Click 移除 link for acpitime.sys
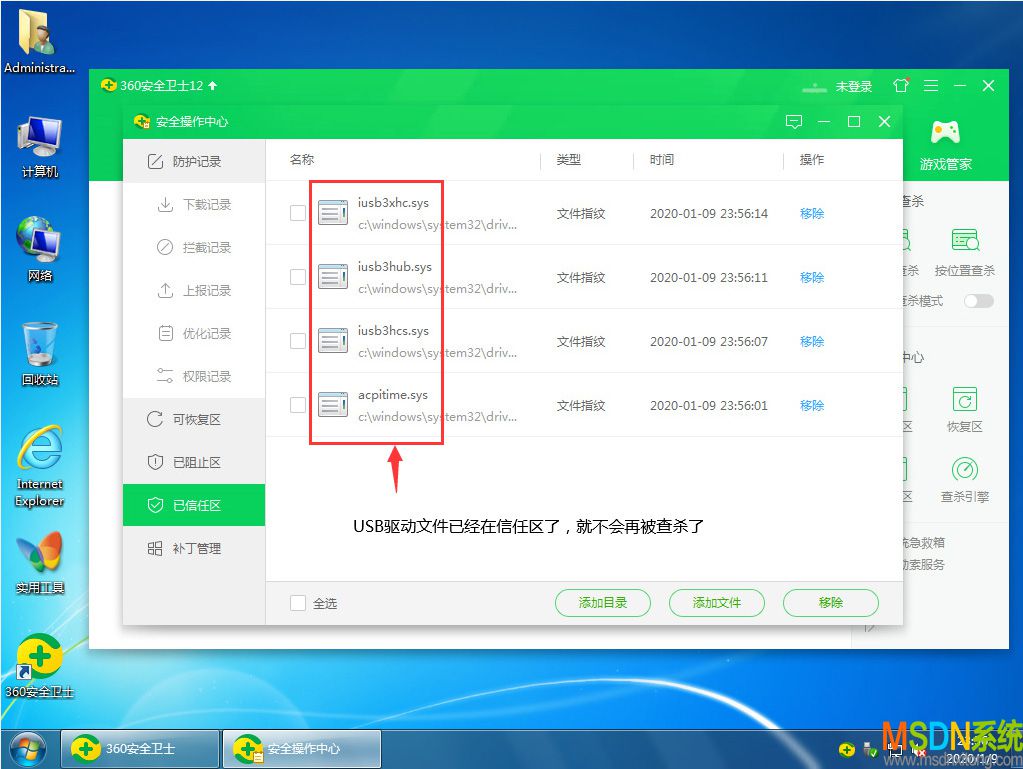This screenshot has height=769, width=1023. point(812,405)
